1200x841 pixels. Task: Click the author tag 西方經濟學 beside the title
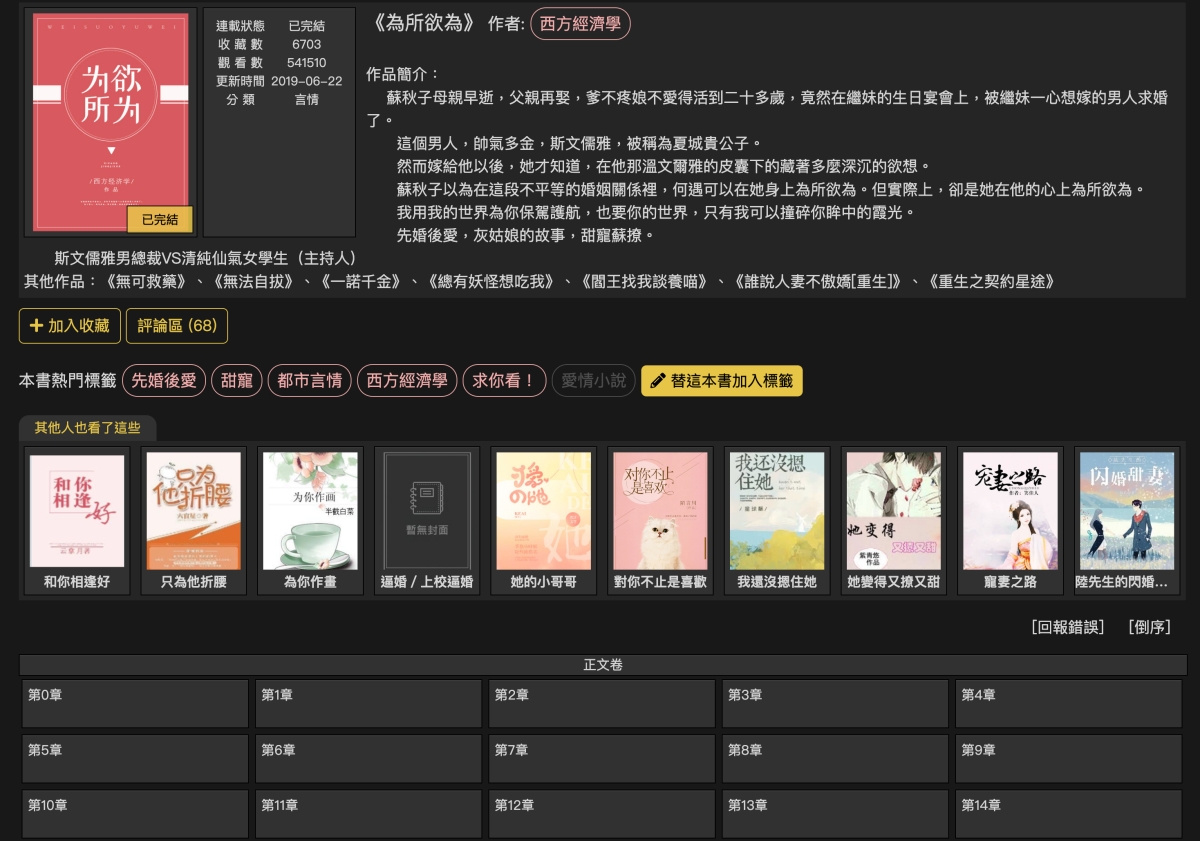[580, 24]
